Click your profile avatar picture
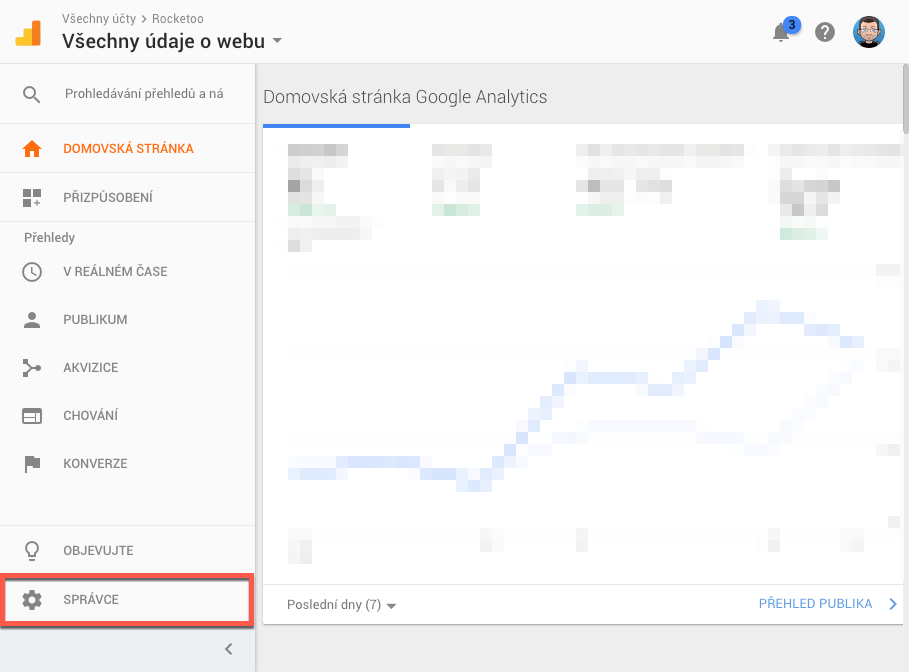The image size is (909, 672). (x=869, y=32)
